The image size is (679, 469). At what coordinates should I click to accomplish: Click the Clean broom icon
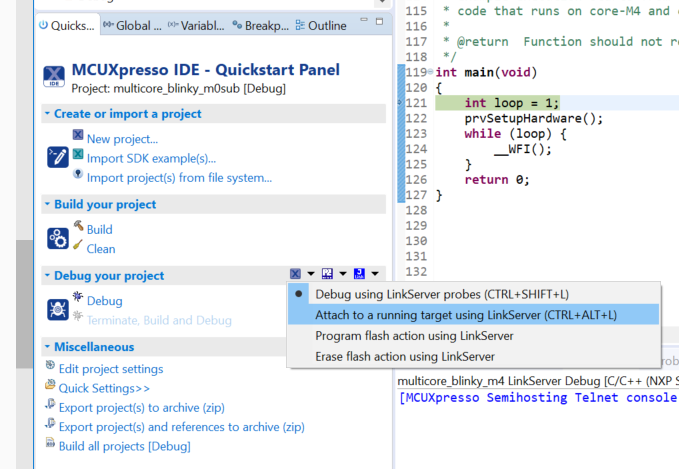pos(78,245)
